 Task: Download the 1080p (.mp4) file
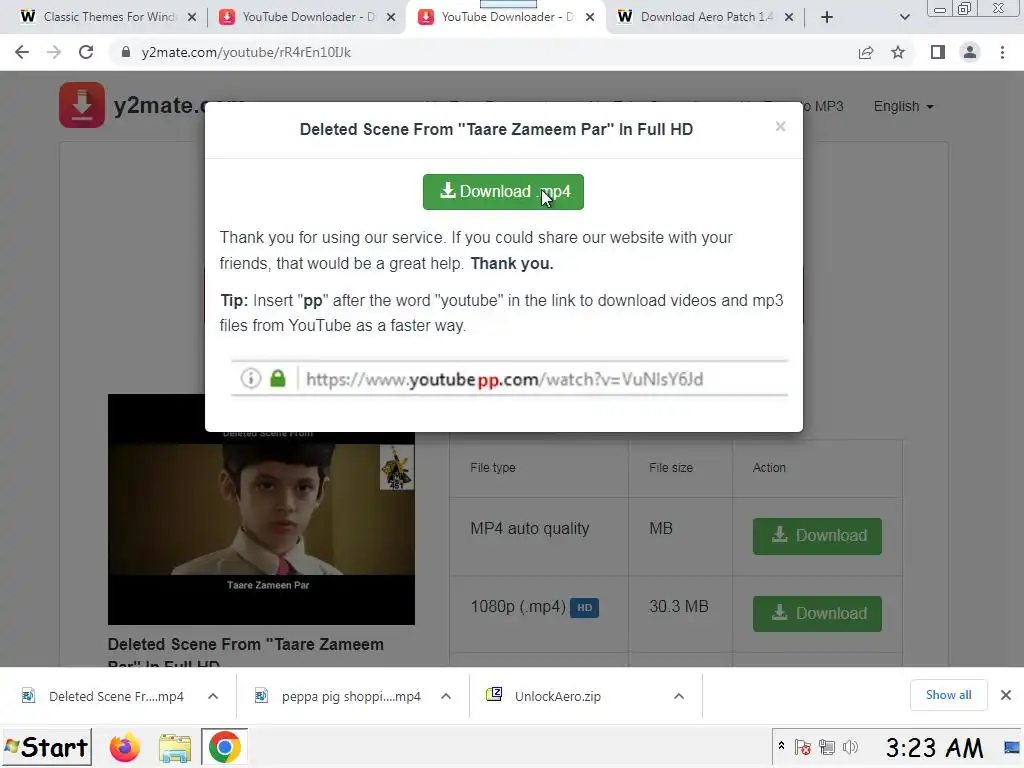817,614
